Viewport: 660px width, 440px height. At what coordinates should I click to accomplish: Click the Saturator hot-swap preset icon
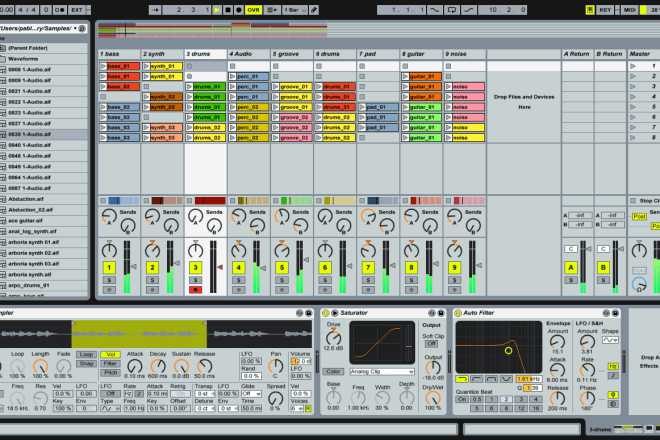tap(431, 313)
